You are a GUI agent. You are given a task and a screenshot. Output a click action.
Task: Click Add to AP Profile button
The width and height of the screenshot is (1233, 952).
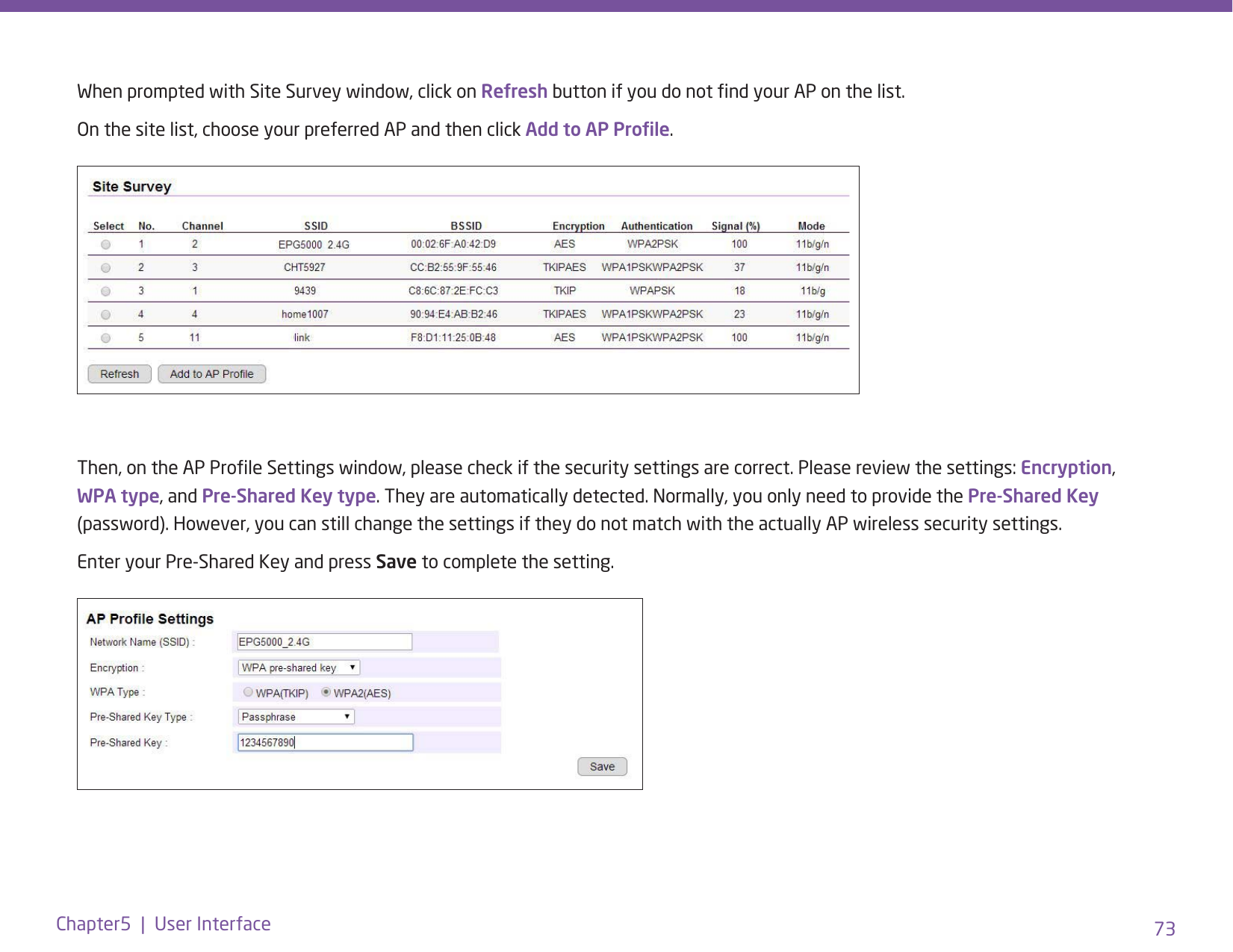point(212,374)
